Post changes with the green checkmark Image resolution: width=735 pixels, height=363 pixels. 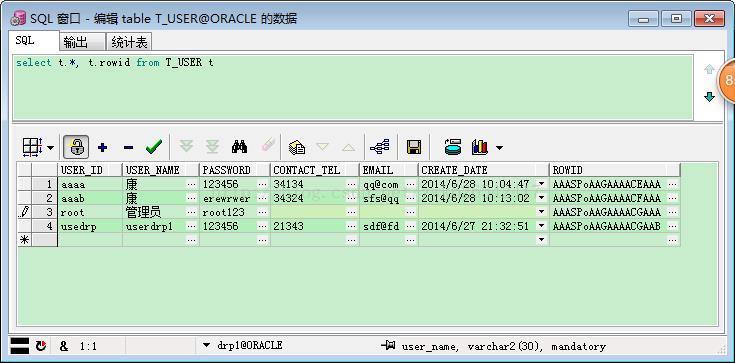[x=154, y=147]
